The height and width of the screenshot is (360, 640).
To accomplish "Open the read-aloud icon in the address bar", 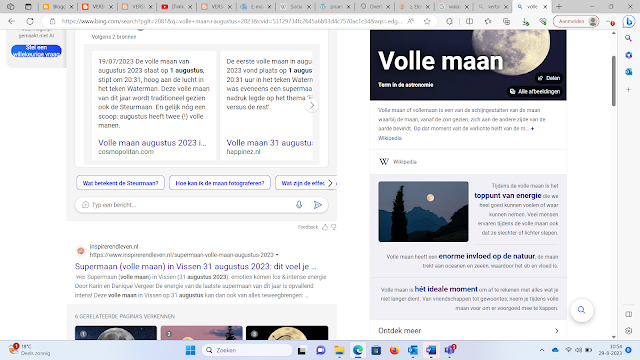I will 411,21.
